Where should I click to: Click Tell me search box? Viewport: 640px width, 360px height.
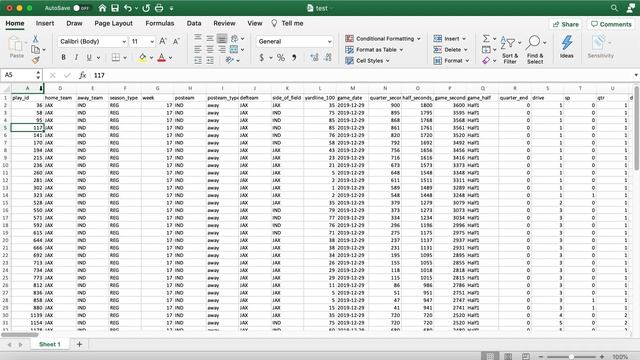[288, 23]
